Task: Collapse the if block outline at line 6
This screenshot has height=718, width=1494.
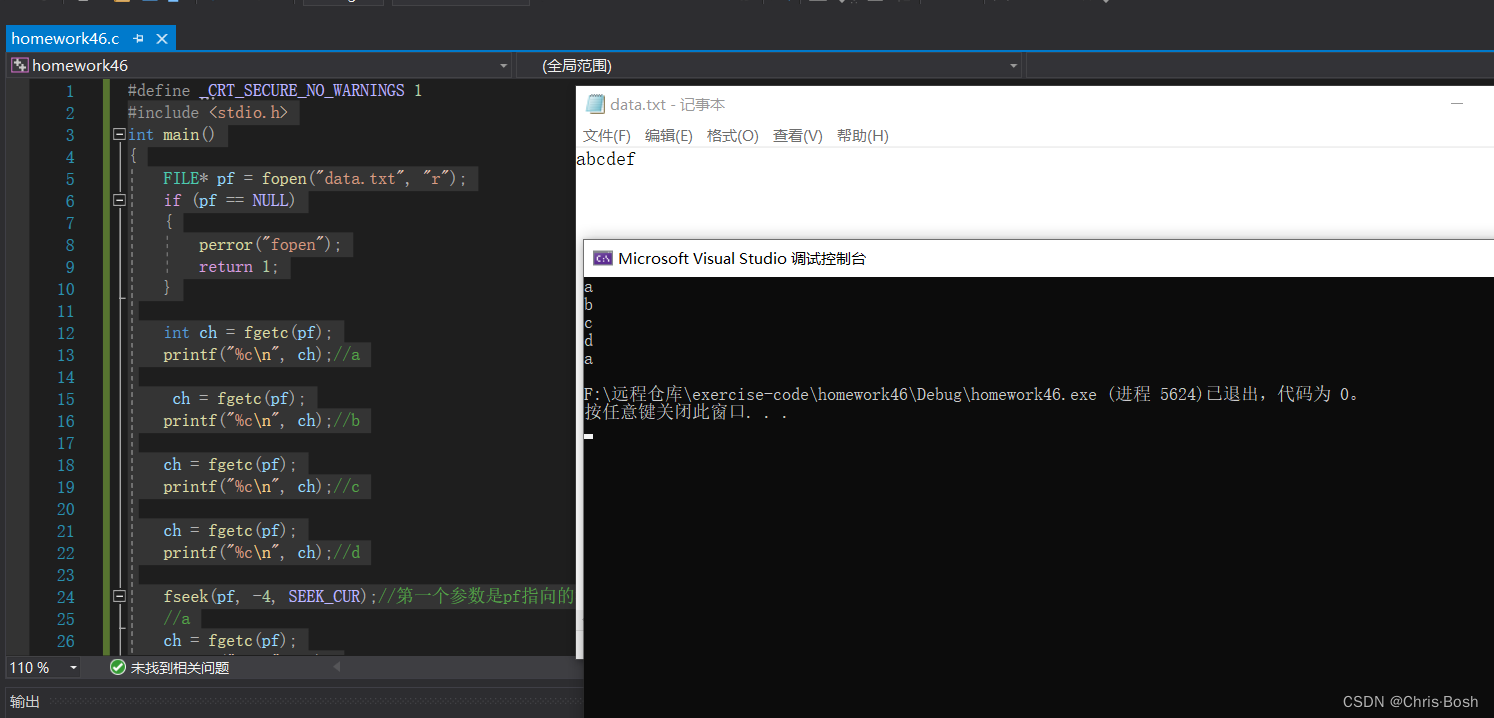Action: (119, 200)
